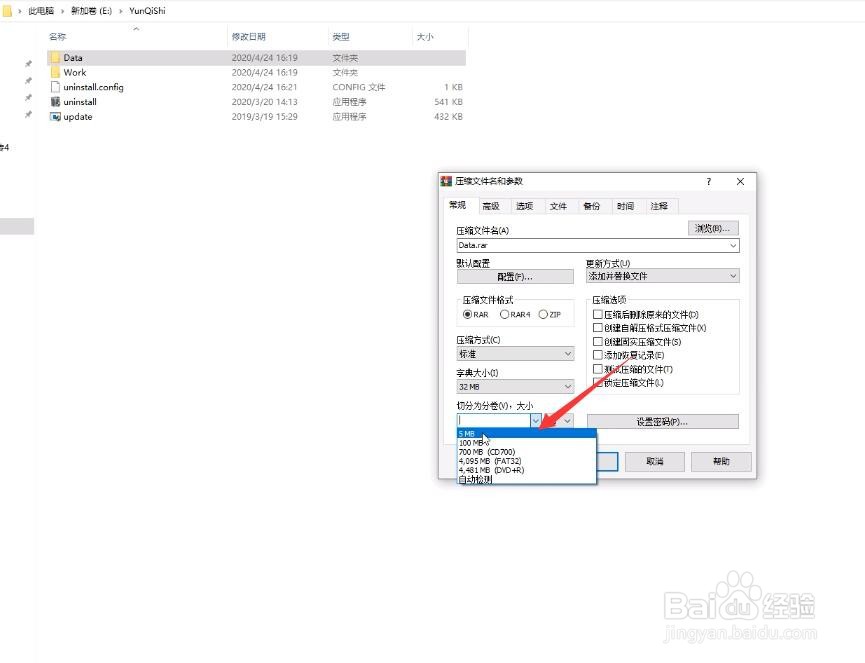The height and width of the screenshot is (663, 865).
Task: Click the 432 KB size cell
Action: [448, 116]
